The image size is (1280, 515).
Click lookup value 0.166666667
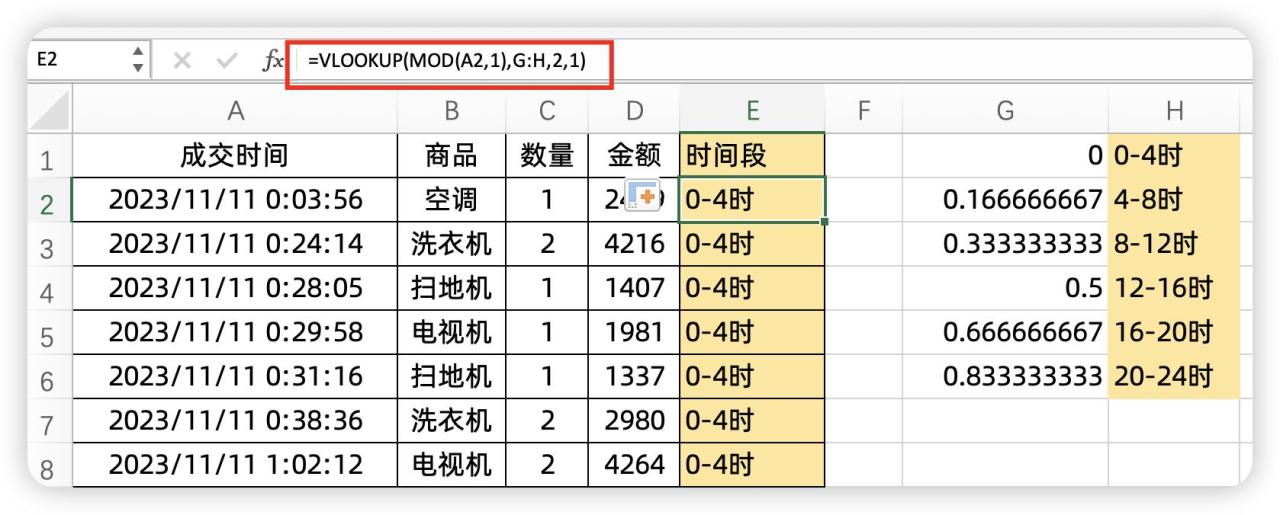click(1005, 200)
